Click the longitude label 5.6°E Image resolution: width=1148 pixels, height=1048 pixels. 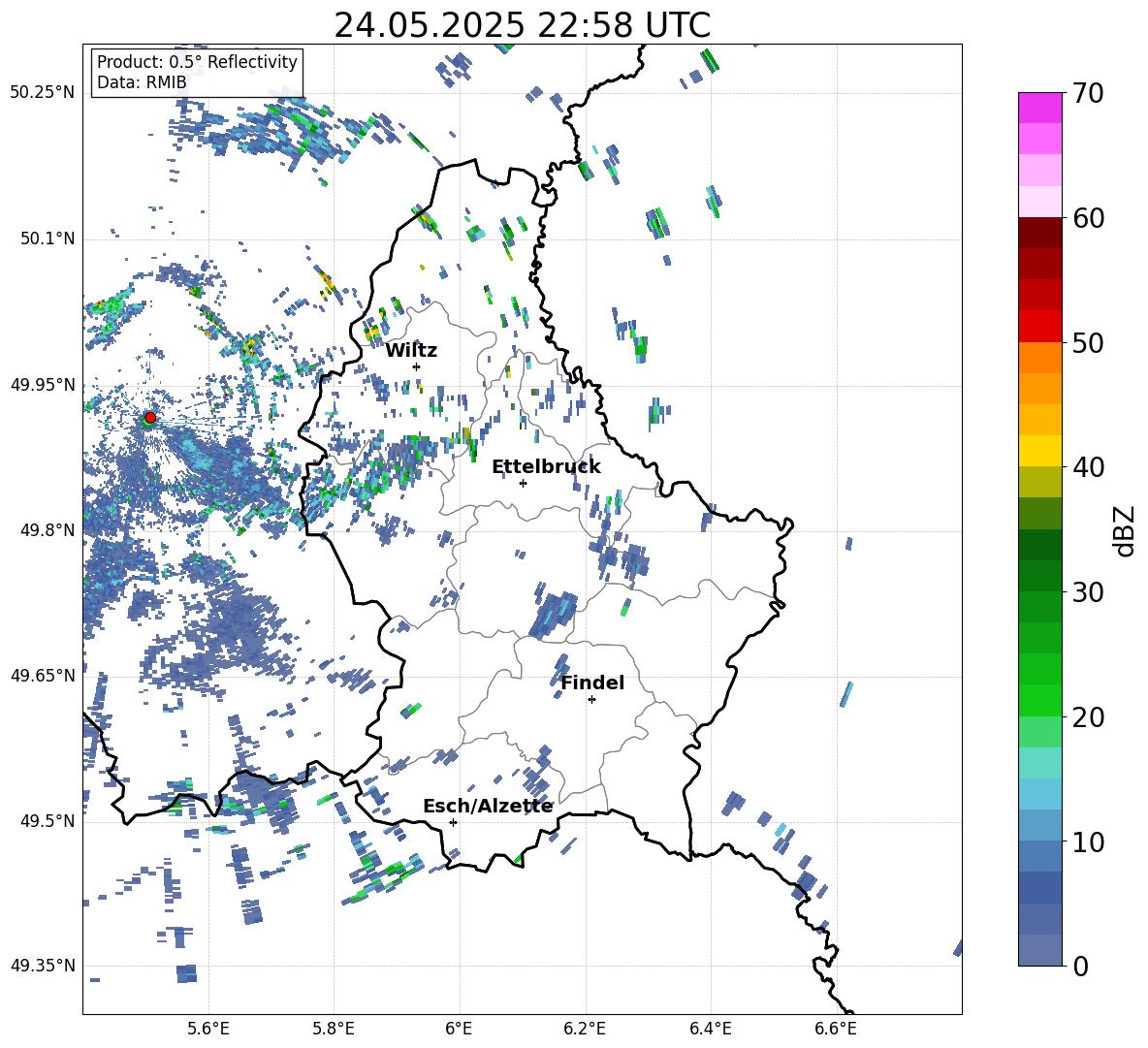pos(208,1029)
